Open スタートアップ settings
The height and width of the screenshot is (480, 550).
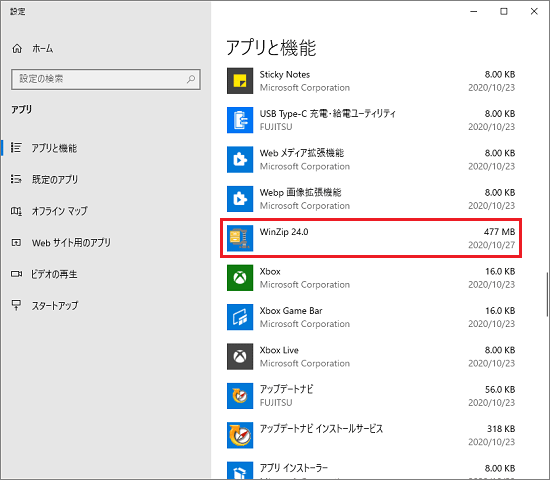[x=55, y=306]
